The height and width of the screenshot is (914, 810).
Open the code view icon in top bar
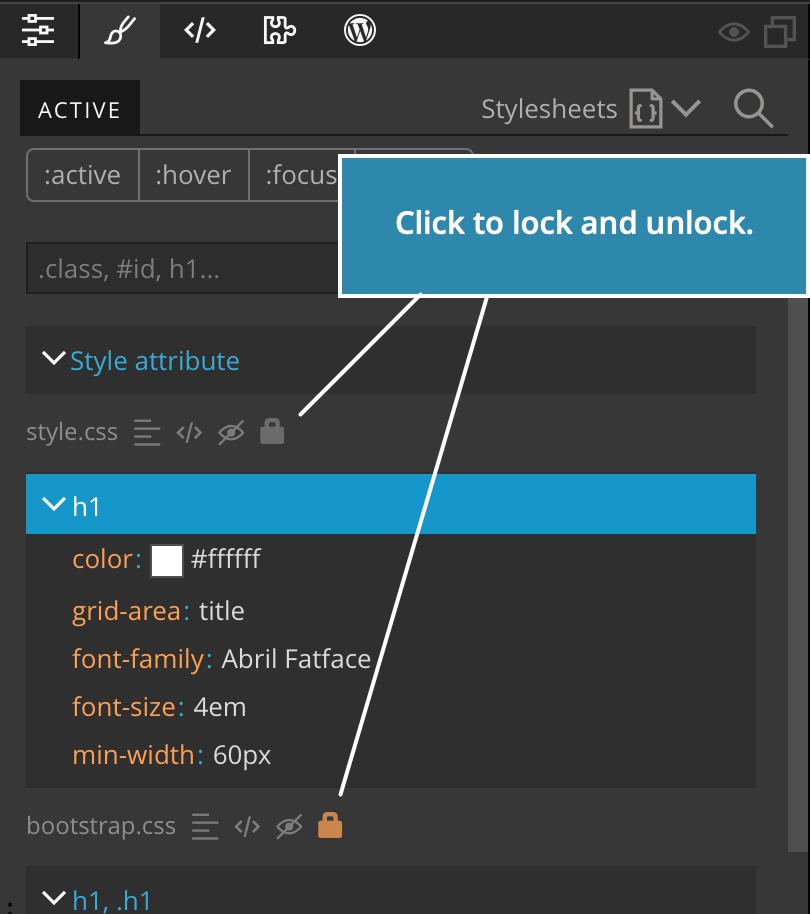coord(200,30)
